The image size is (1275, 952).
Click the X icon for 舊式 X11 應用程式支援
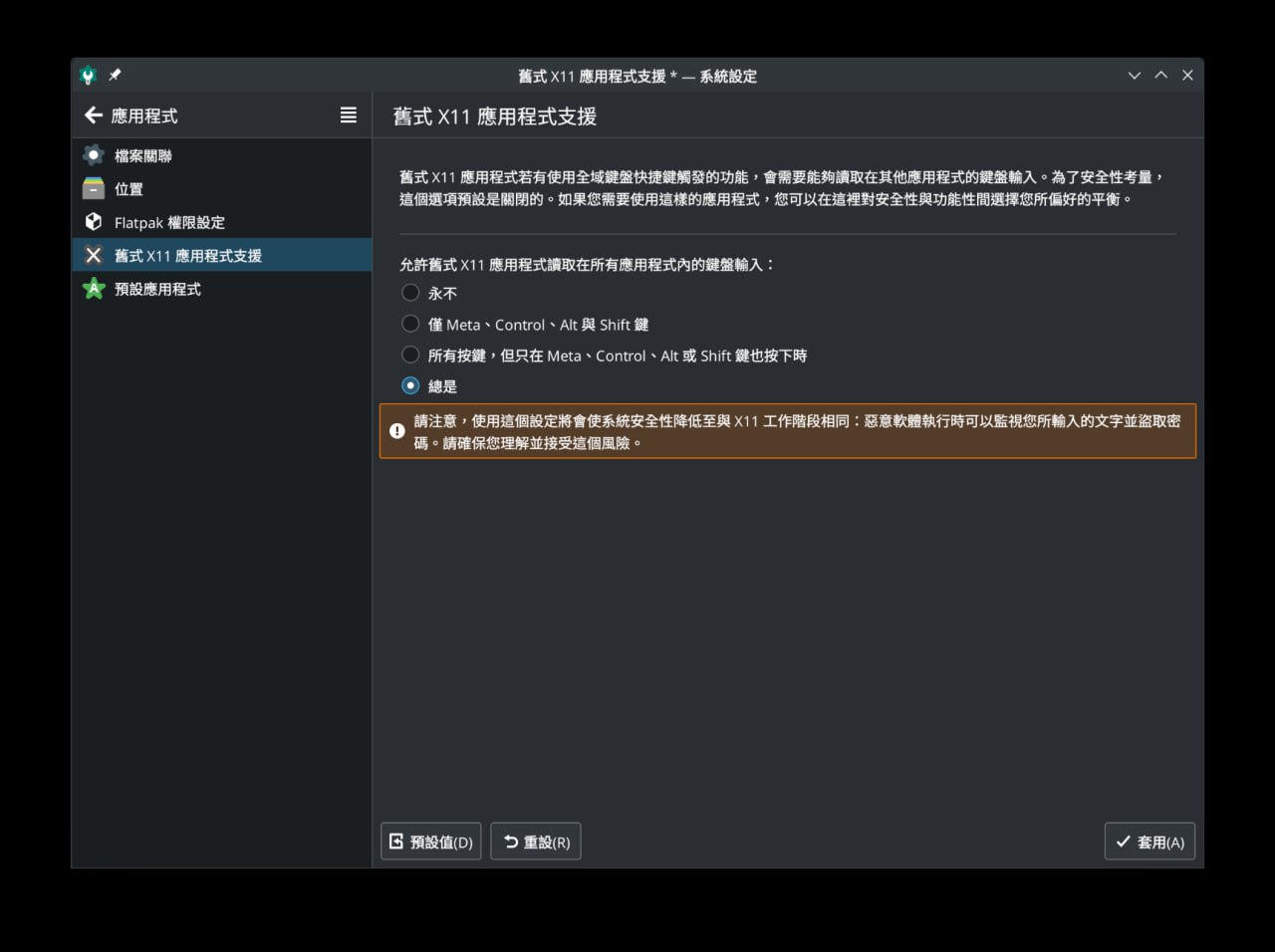tap(94, 255)
